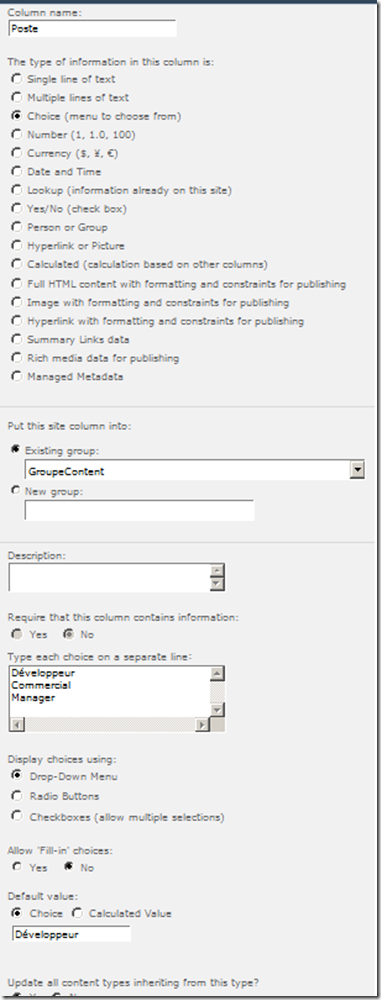The image size is (381, 1000).
Task: Click the Column name text field
Action: [x=93, y=29]
